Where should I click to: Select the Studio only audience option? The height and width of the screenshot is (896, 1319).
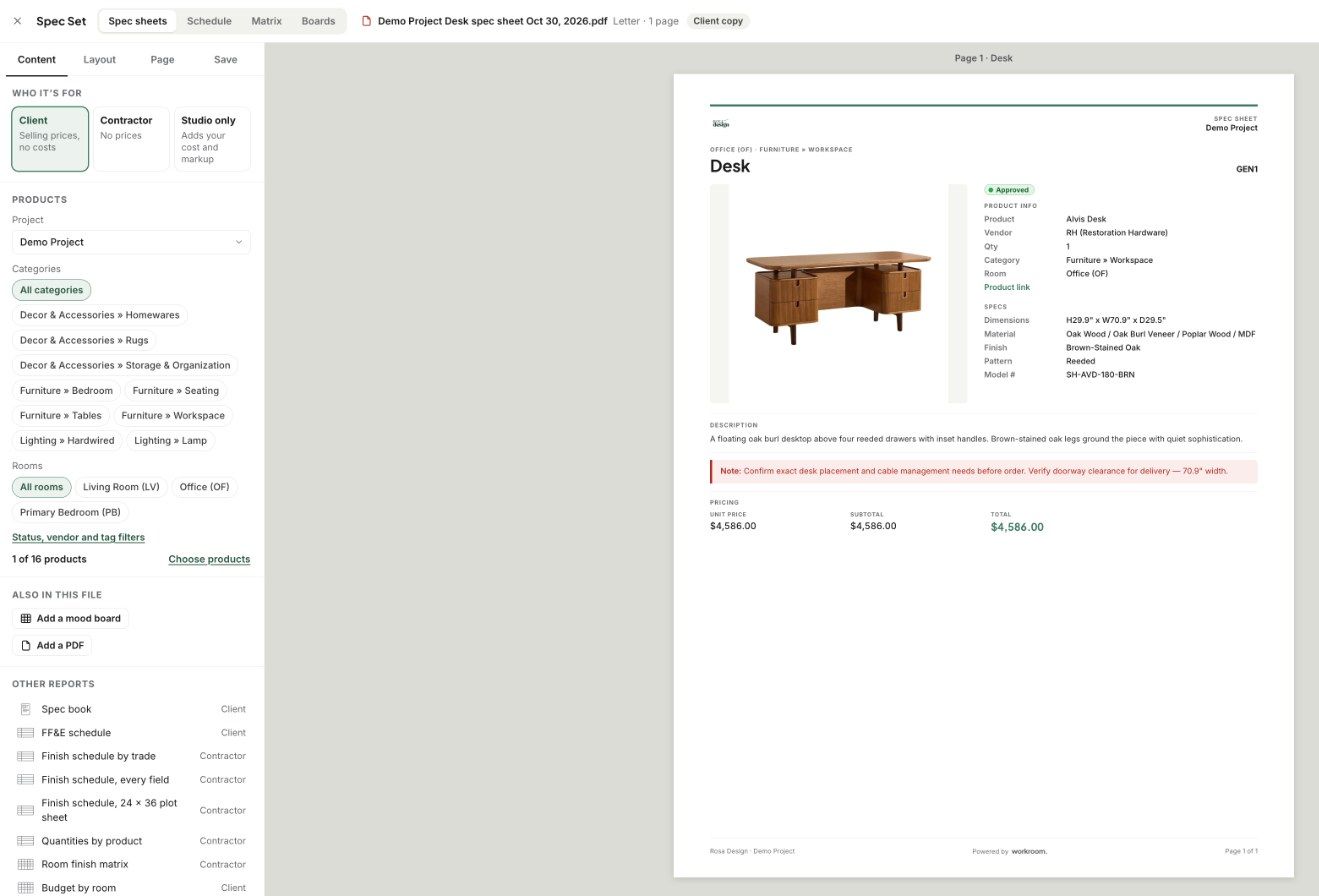point(212,139)
